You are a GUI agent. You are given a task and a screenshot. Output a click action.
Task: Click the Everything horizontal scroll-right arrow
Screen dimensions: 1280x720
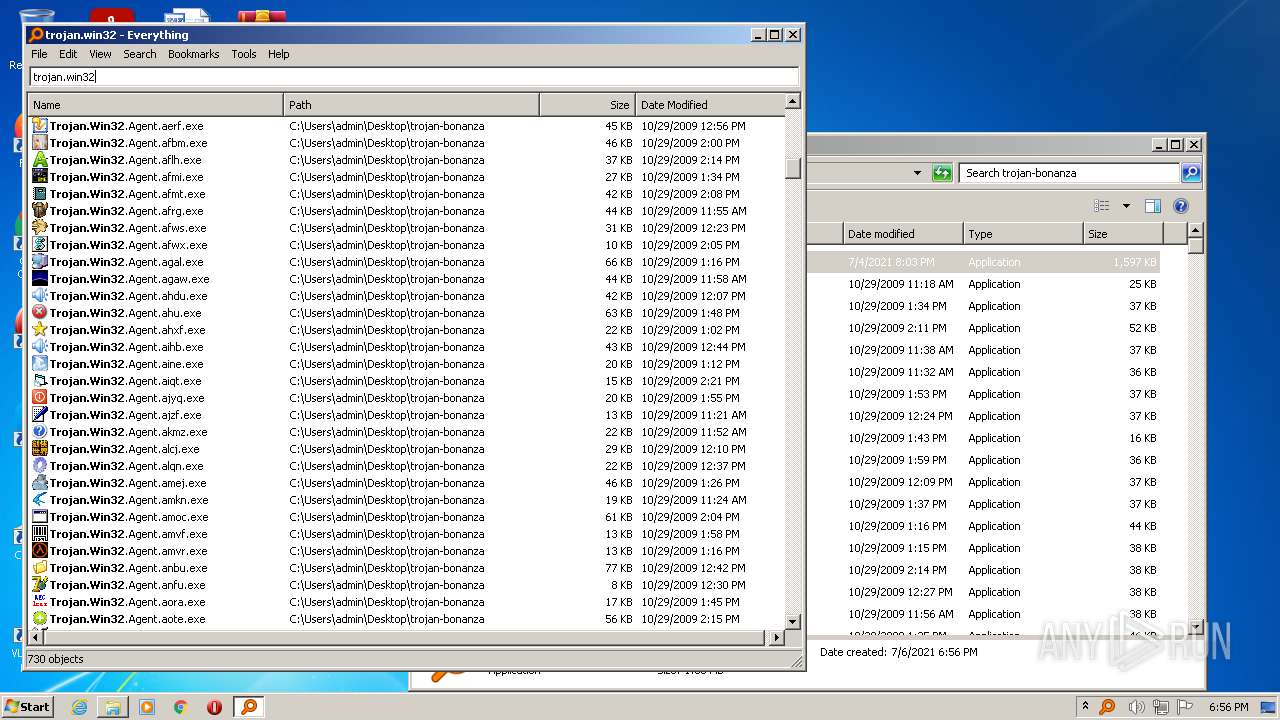click(777, 637)
